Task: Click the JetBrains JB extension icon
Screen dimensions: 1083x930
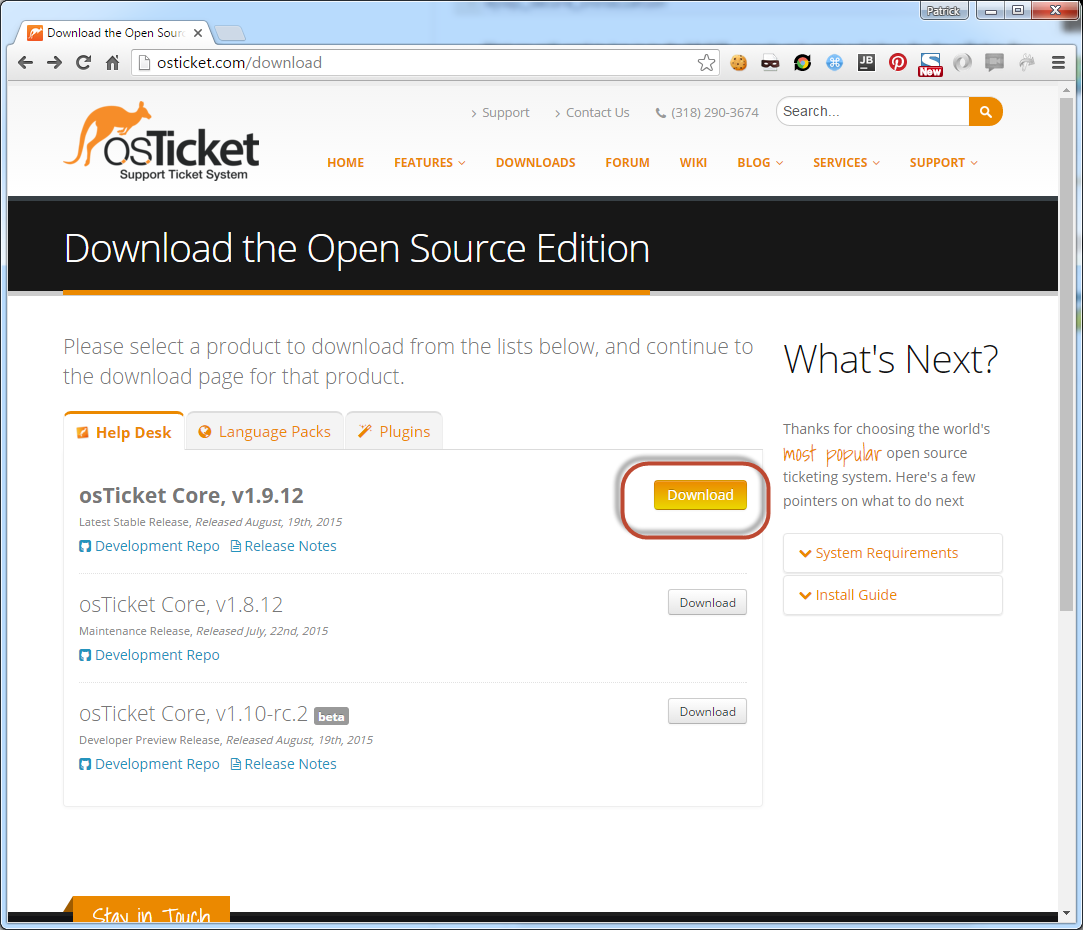Action: click(866, 63)
